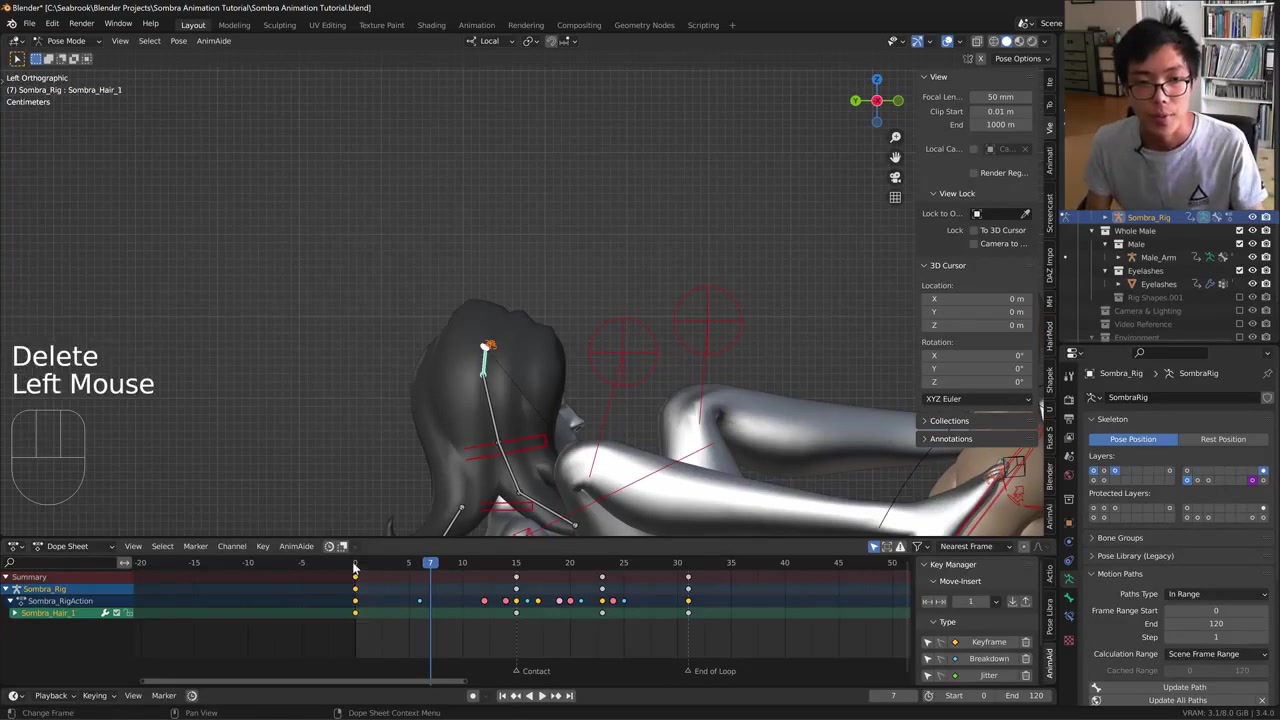Open the Pose menu in viewport header
The height and width of the screenshot is (720, 1280).
[x=178, y=41]
